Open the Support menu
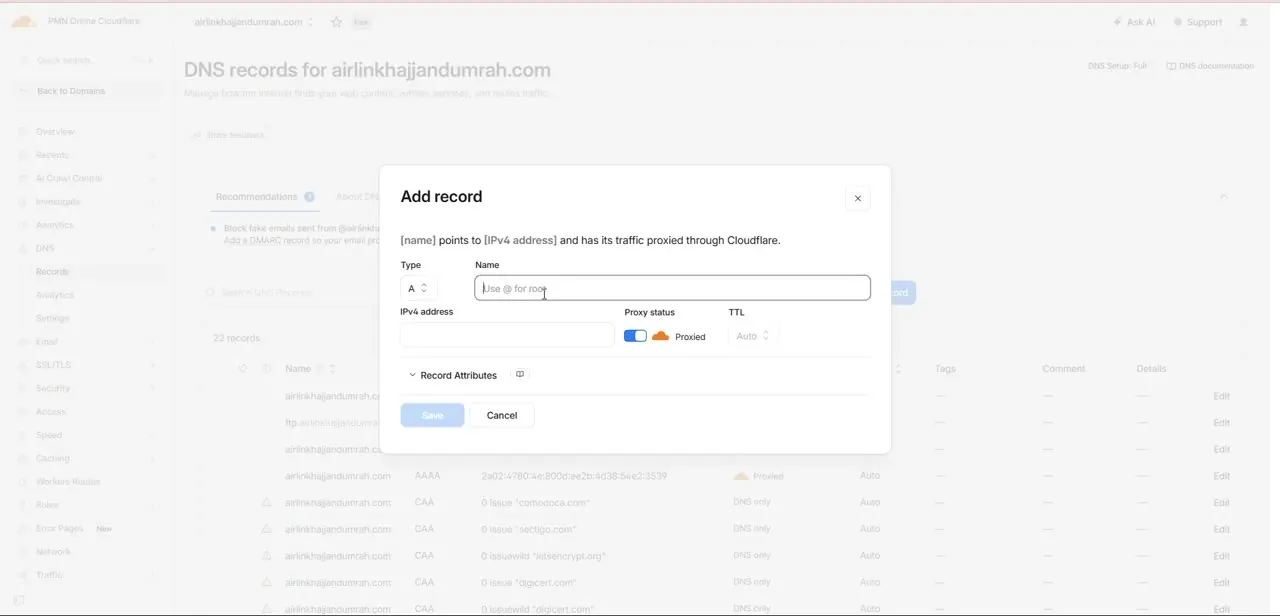This screenshot has height=616, width=1280. pyautogui.click(x=1197, y=22)
